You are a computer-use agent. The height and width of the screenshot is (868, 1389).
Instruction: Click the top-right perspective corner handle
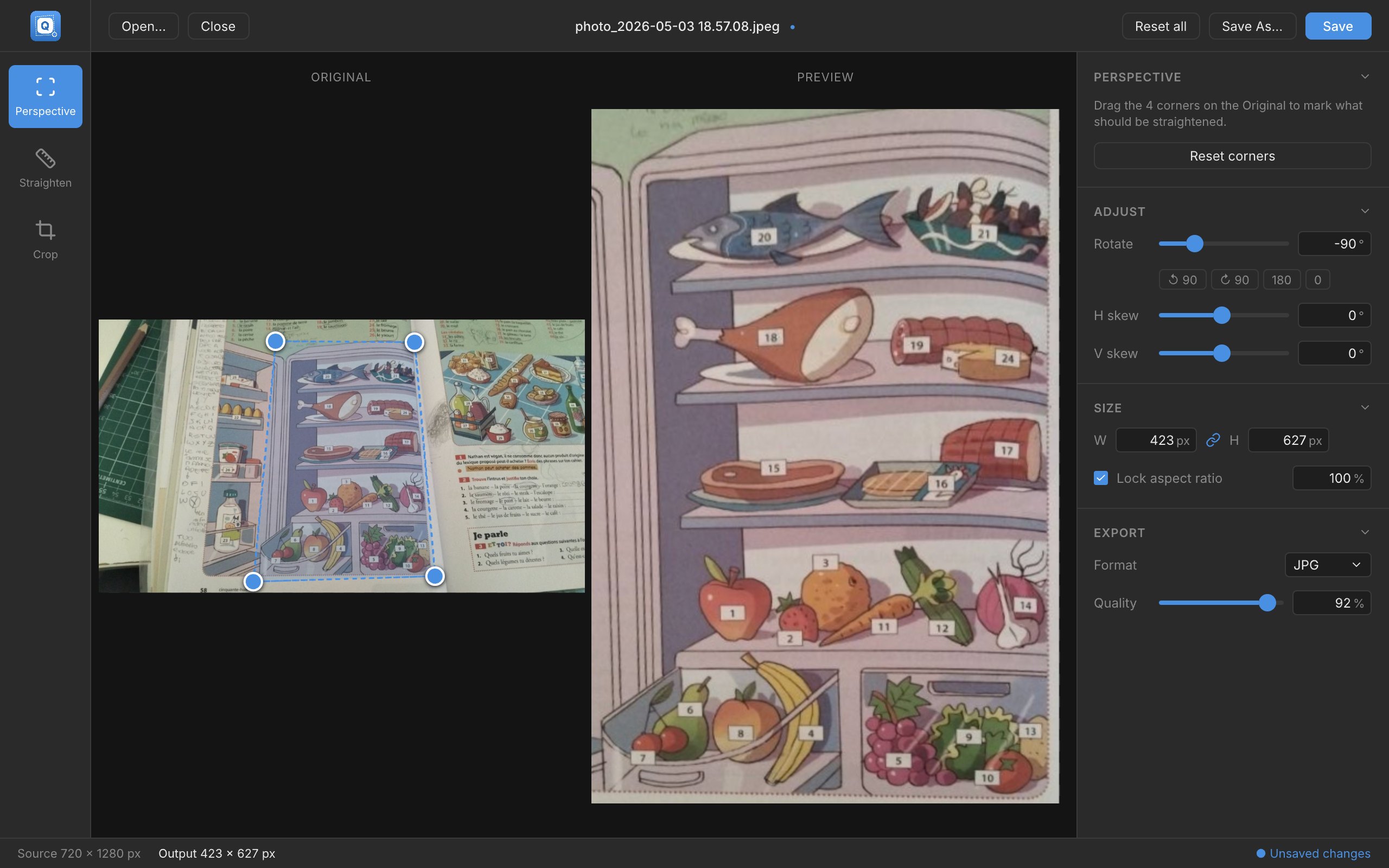(415, 342)
